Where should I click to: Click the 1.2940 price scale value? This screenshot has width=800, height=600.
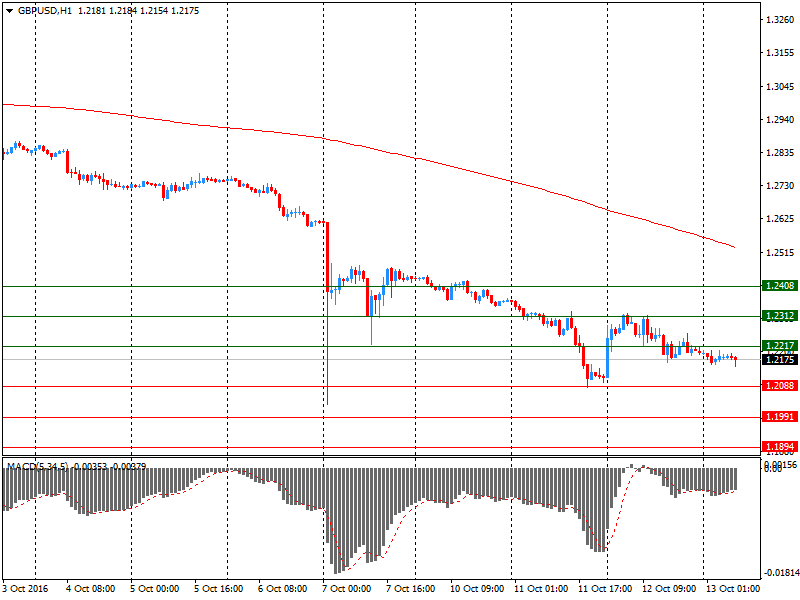point(780,119)
